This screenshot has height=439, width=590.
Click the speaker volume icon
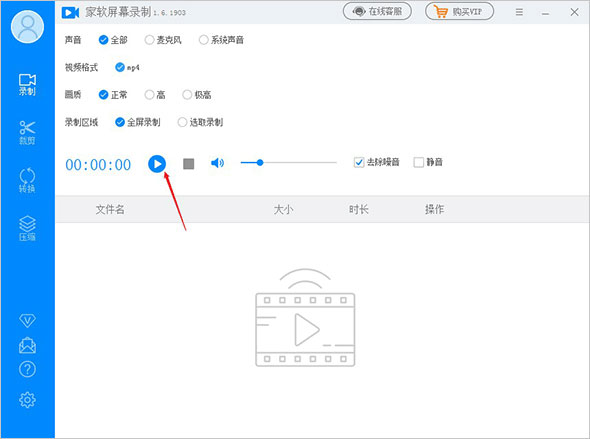point(217,163)
